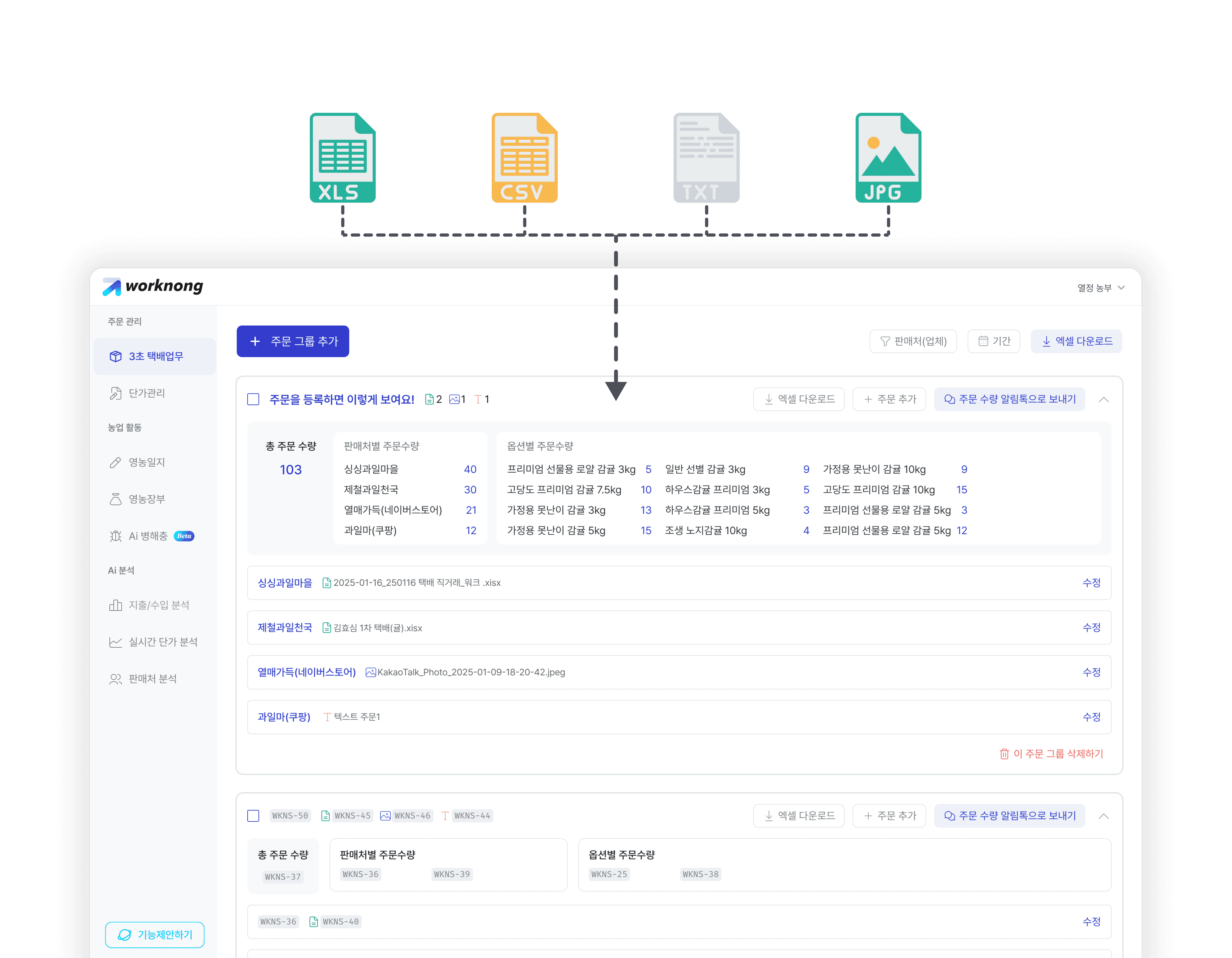Click the image file icon next to KakaoTalk_Photo

point(371,672)
